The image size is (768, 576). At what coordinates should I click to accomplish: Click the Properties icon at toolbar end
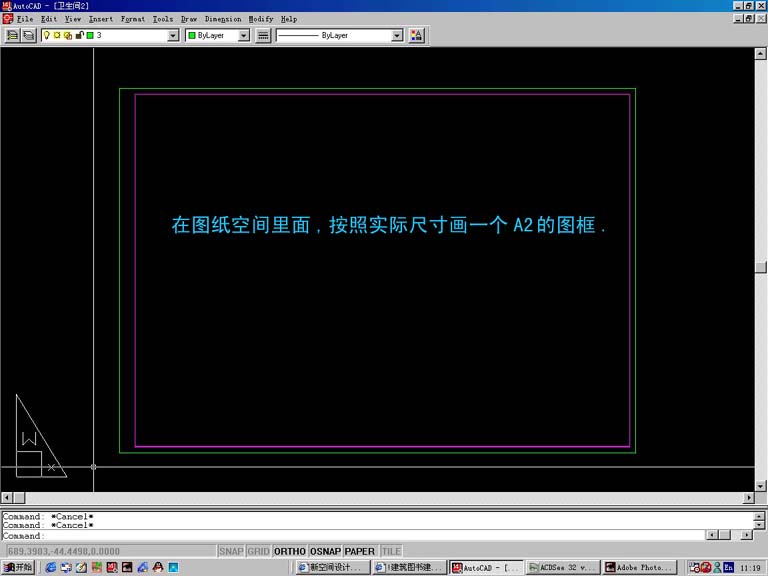coord(417,35)
